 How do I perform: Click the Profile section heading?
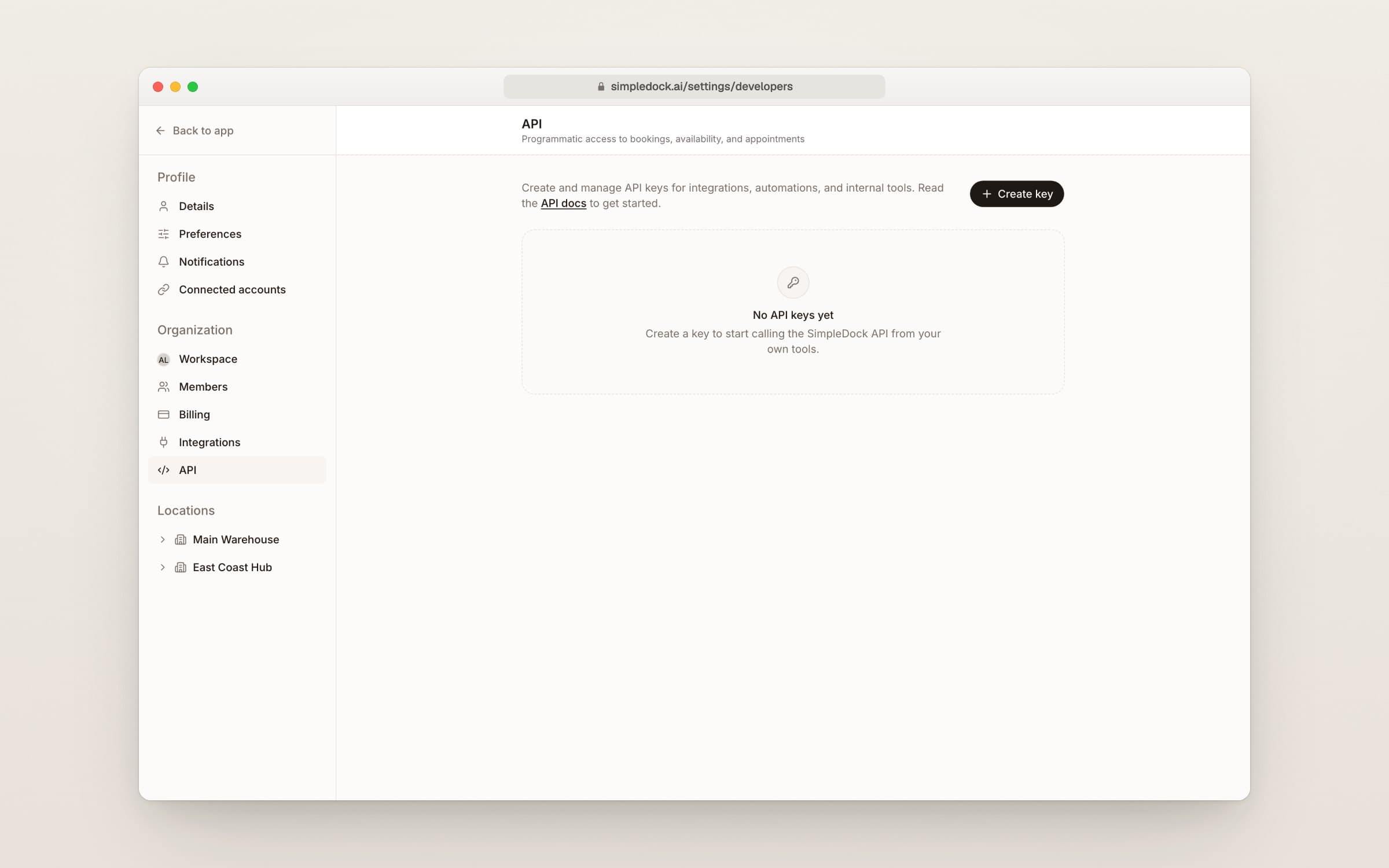(x=177, y=177)
